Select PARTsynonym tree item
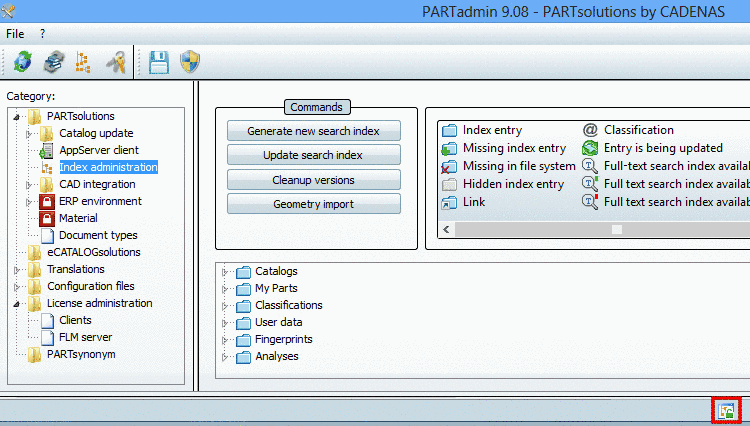Viewport: 750px width, 426px height. point(81,354)
